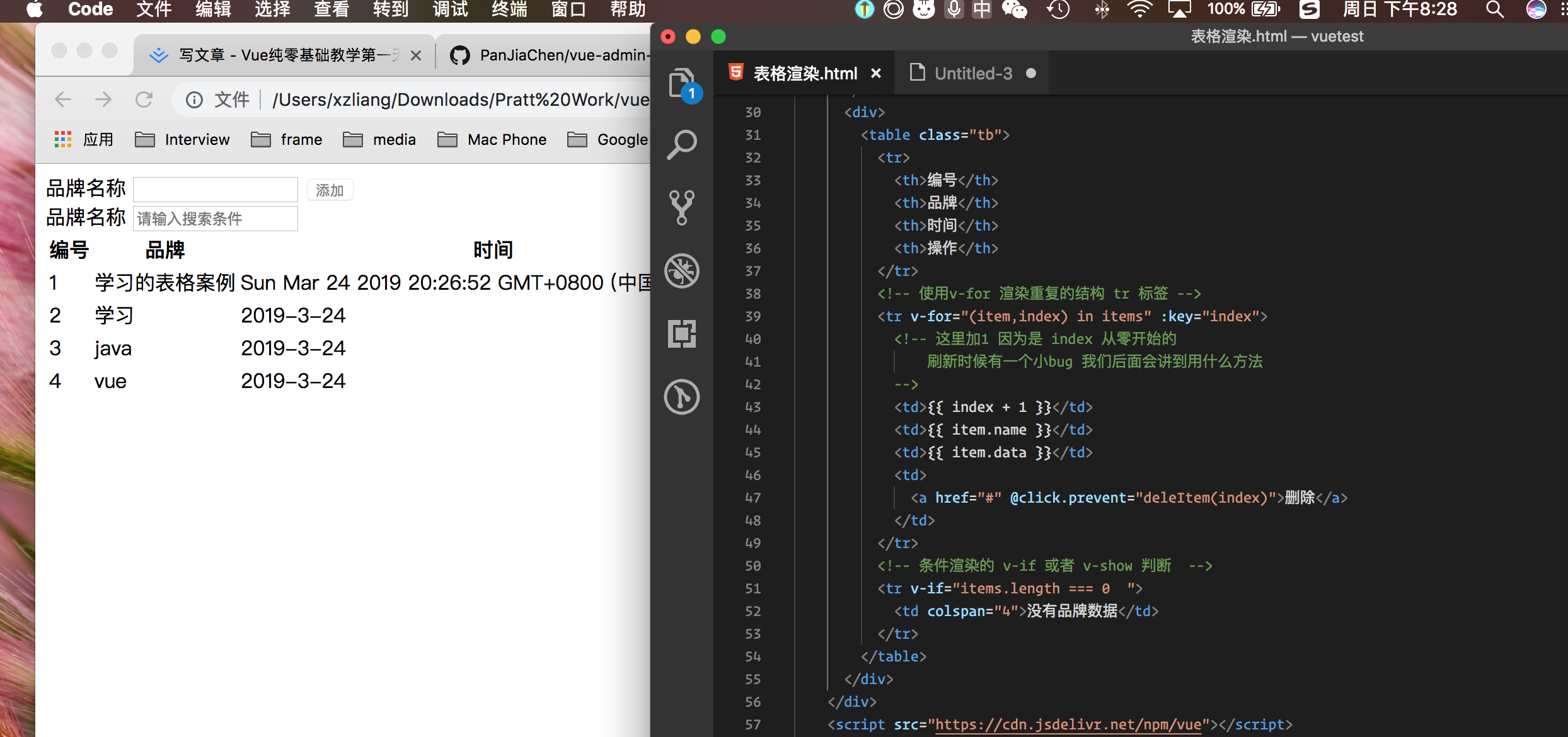Open the Extensions panel icon

[681, 333]
